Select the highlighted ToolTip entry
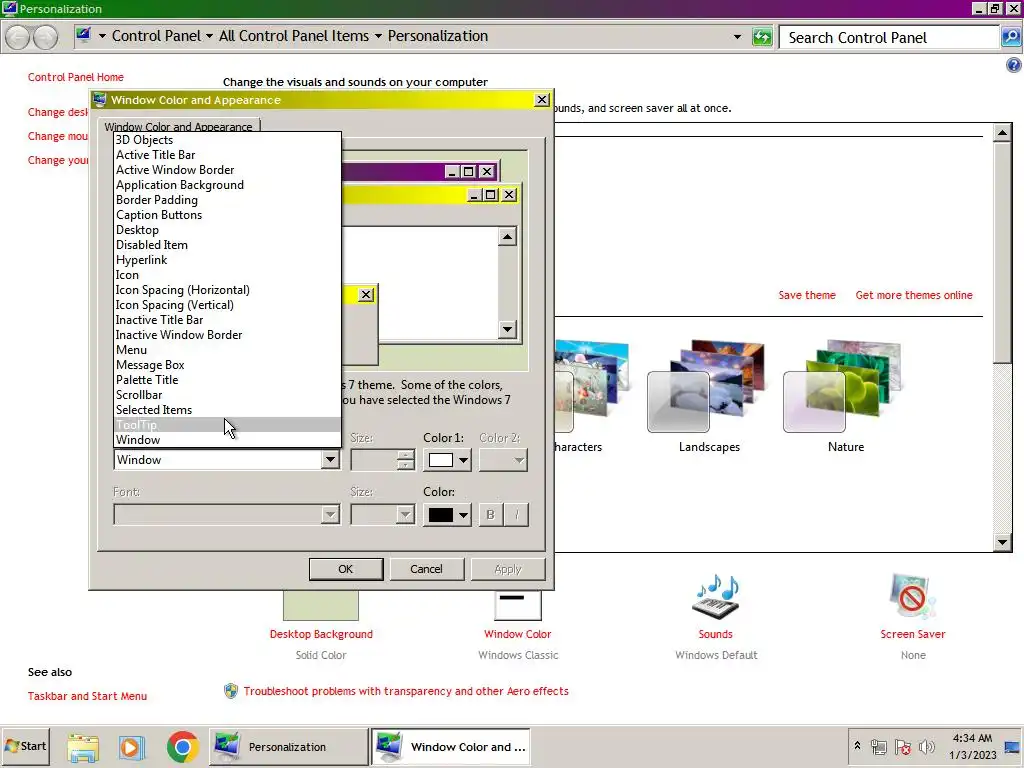 point(227,425)
